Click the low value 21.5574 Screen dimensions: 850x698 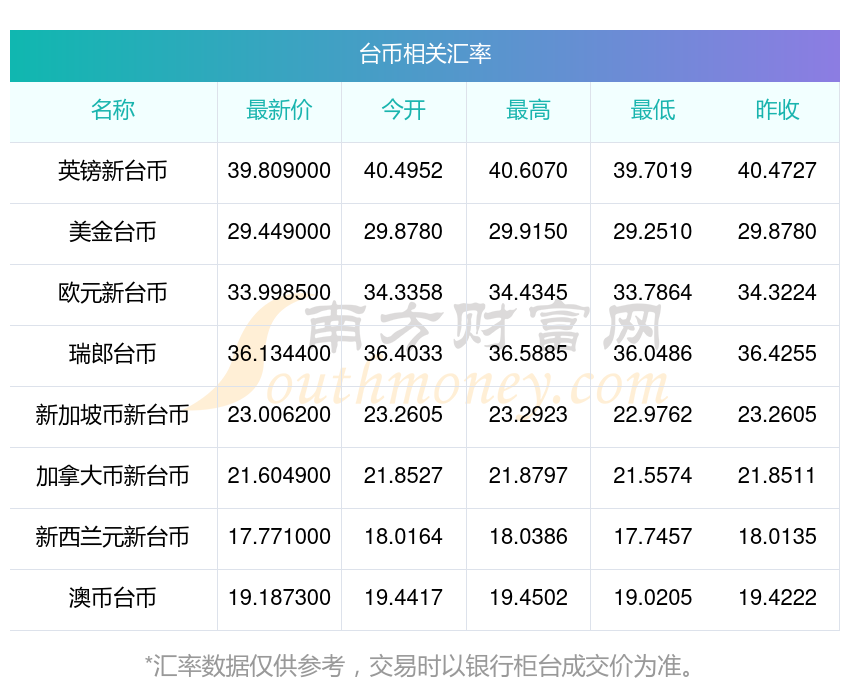(653, 476)
